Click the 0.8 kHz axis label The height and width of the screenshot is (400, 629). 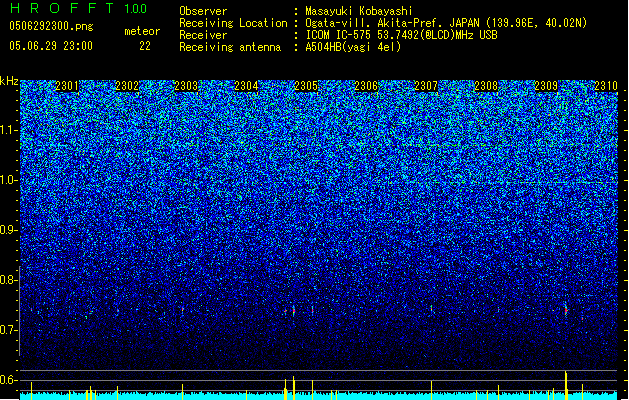click(9, 280)
